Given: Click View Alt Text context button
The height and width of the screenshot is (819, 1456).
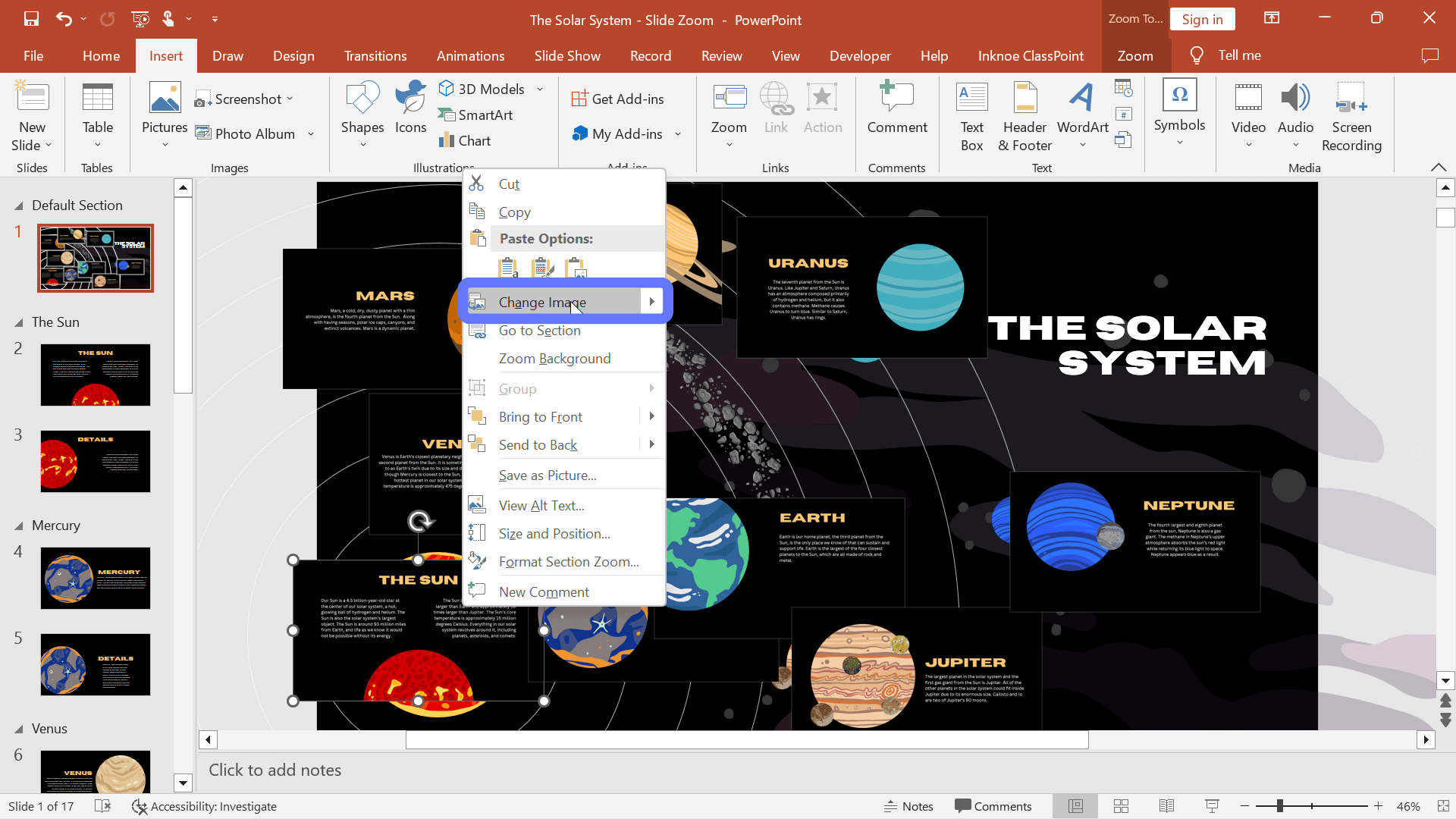Looking at the screenshot, I should [x=541, y=504].
